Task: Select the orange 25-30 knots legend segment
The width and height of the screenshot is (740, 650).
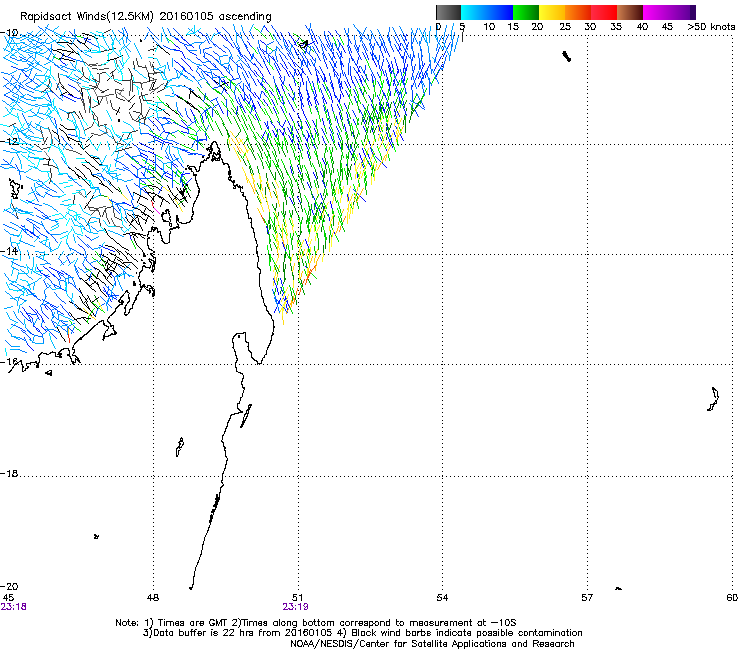Action: point(578,12)
